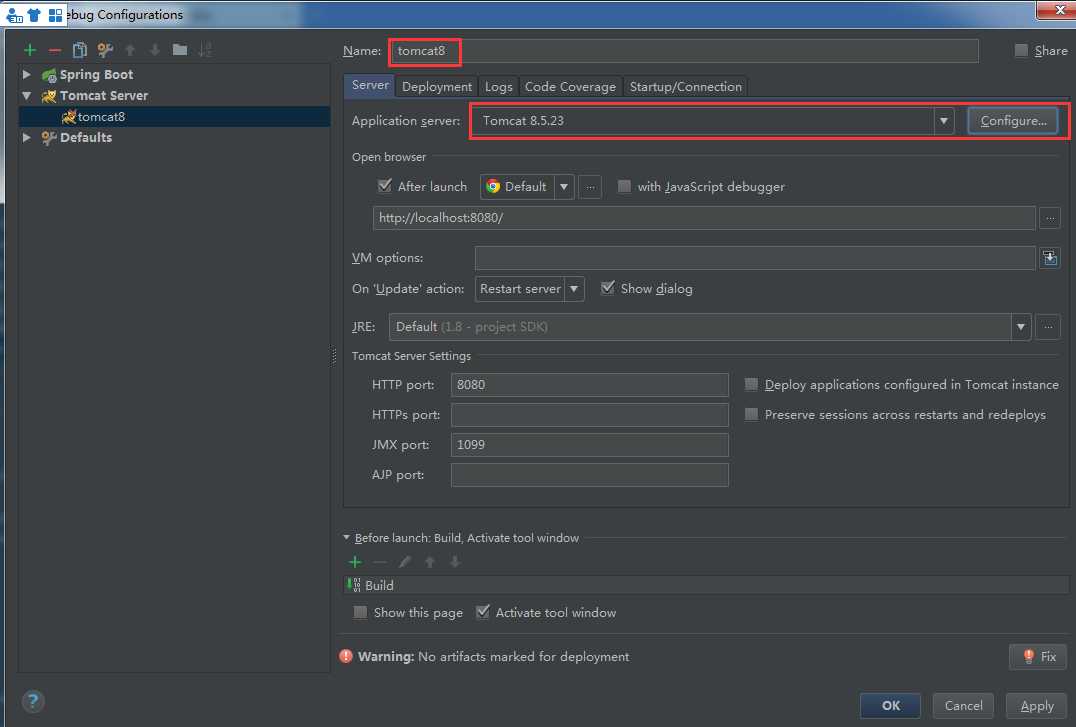Open URL ellipsis button beside localhost field

(1050, 218)
